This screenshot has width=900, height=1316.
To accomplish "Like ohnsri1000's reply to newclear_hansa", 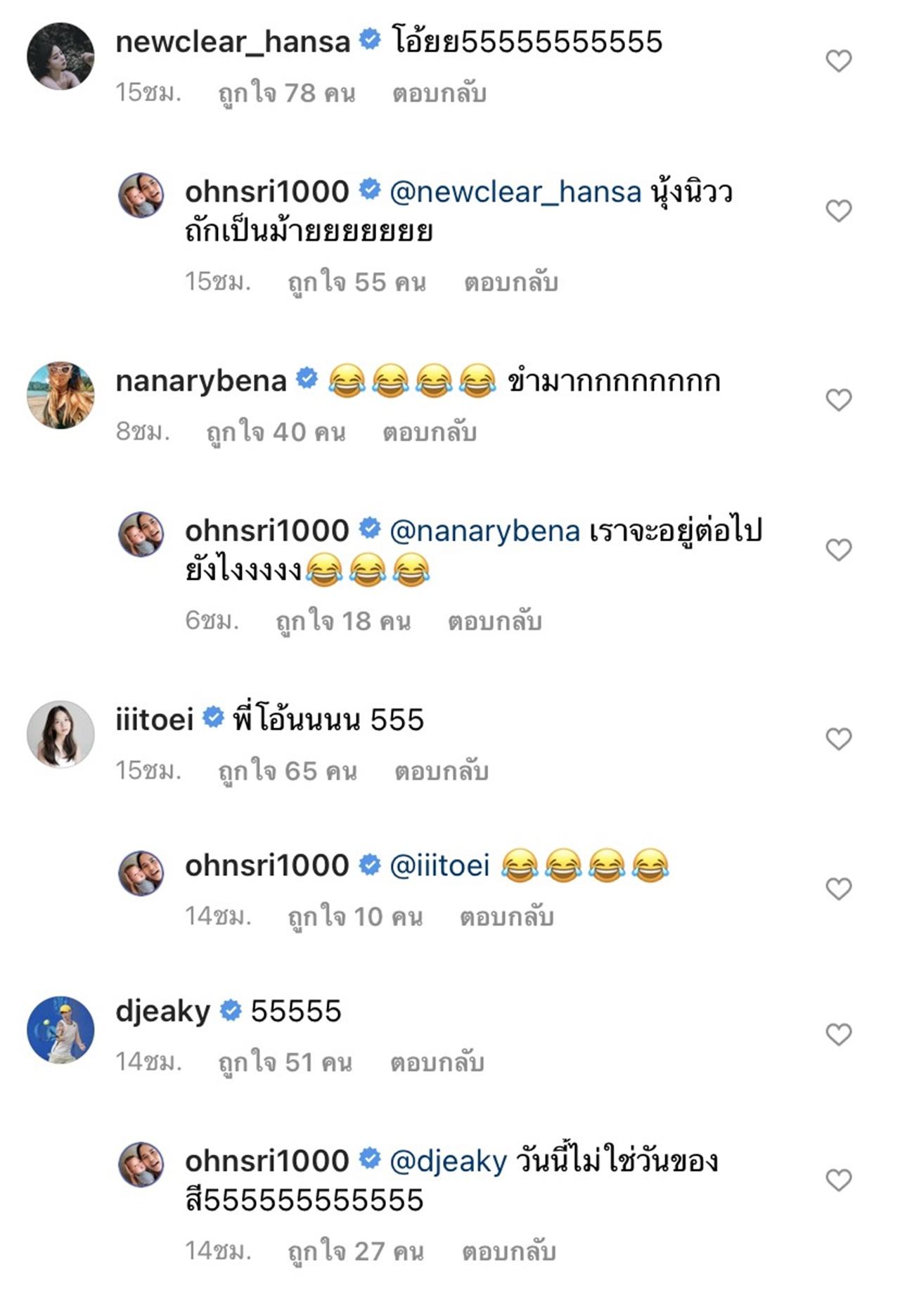I will 838,211.
